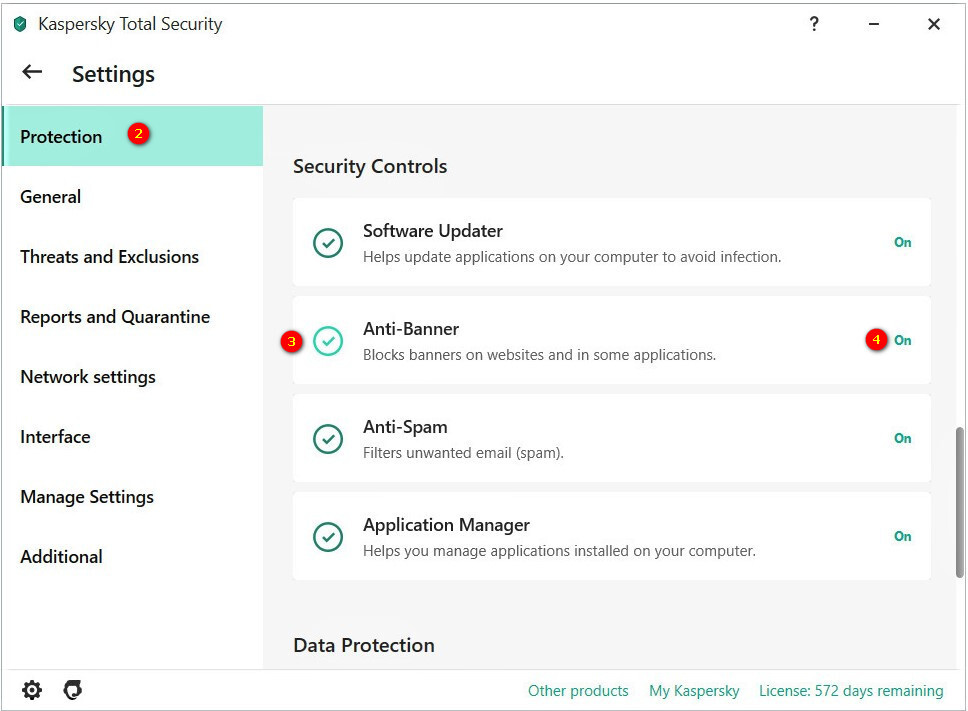Click the My Kaspersky link

pyautogui.click(x=694, y=691)
